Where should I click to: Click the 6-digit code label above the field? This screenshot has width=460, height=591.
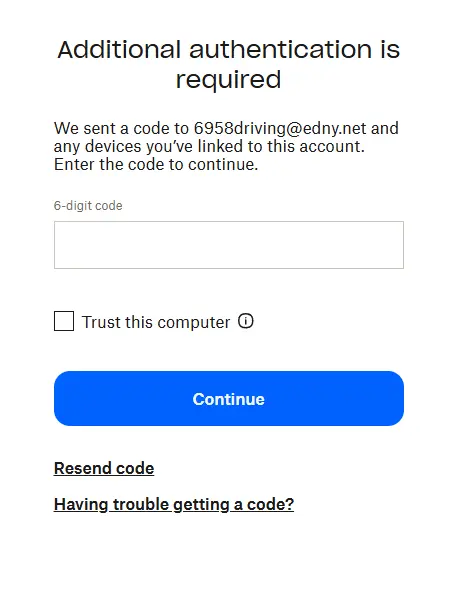pyautogui.click(x=88, y=206)
